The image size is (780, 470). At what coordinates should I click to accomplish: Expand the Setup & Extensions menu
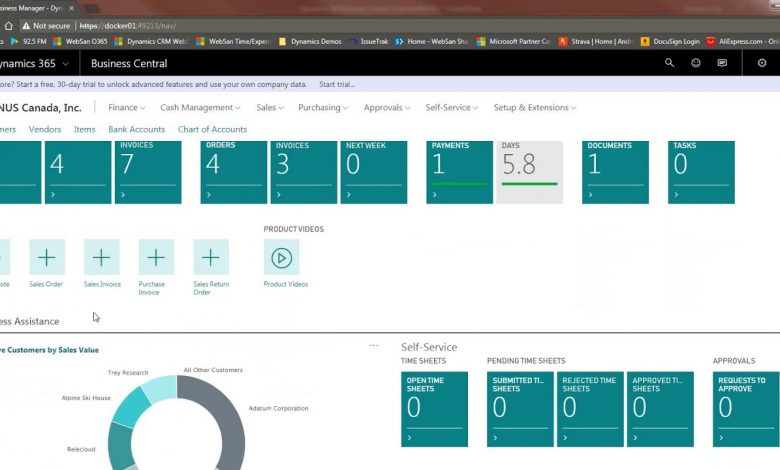point(535,107)
